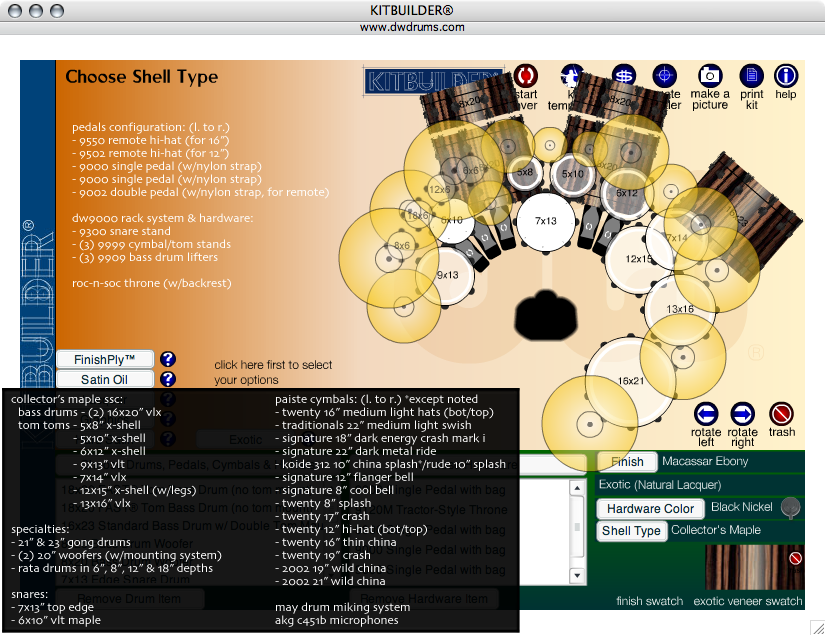The width and height of the screenshot is (825, 635).
Task: Click the KITBUILDER logo banner
Action: [432, 82]
